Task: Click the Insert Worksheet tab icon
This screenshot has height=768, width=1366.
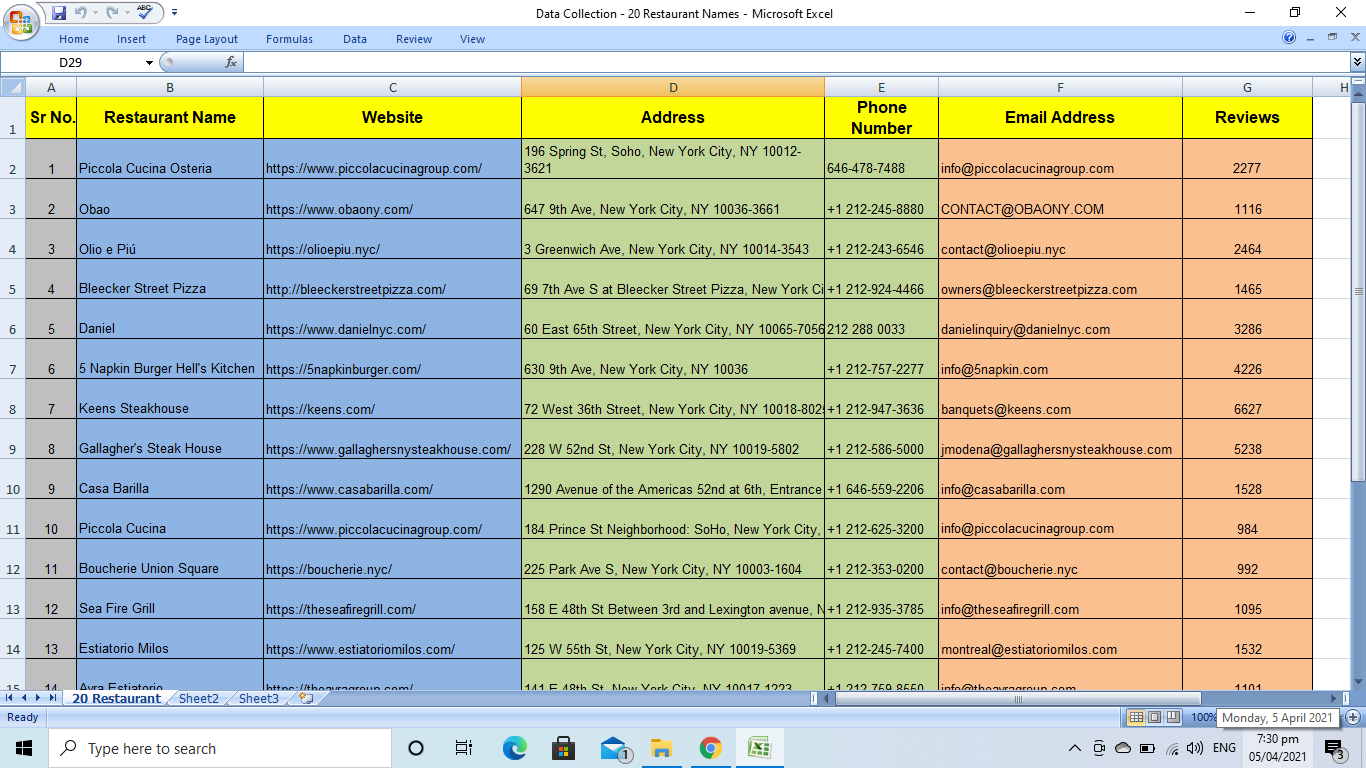Action: (306, 698)
